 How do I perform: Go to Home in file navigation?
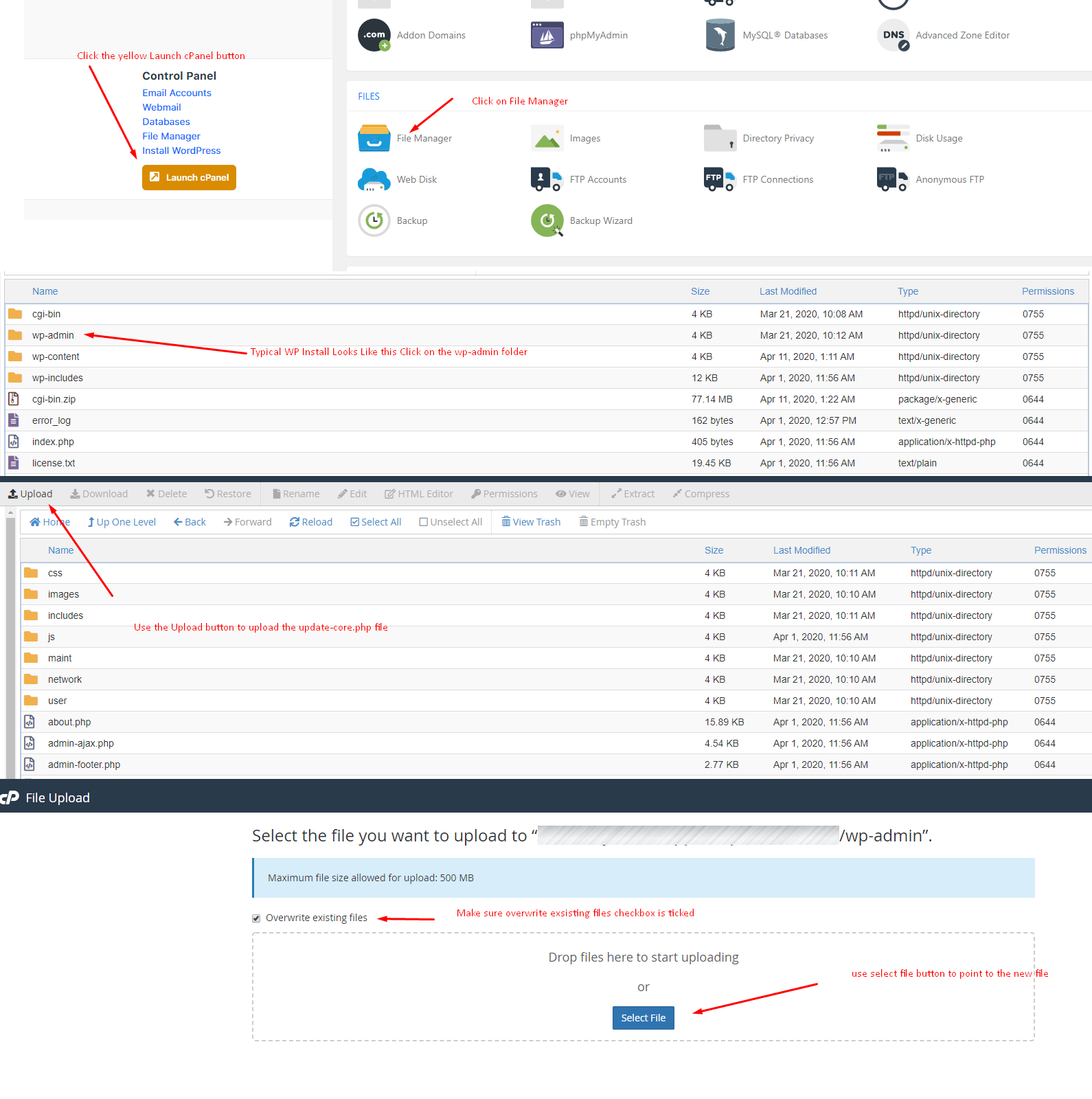pos(49,522)
